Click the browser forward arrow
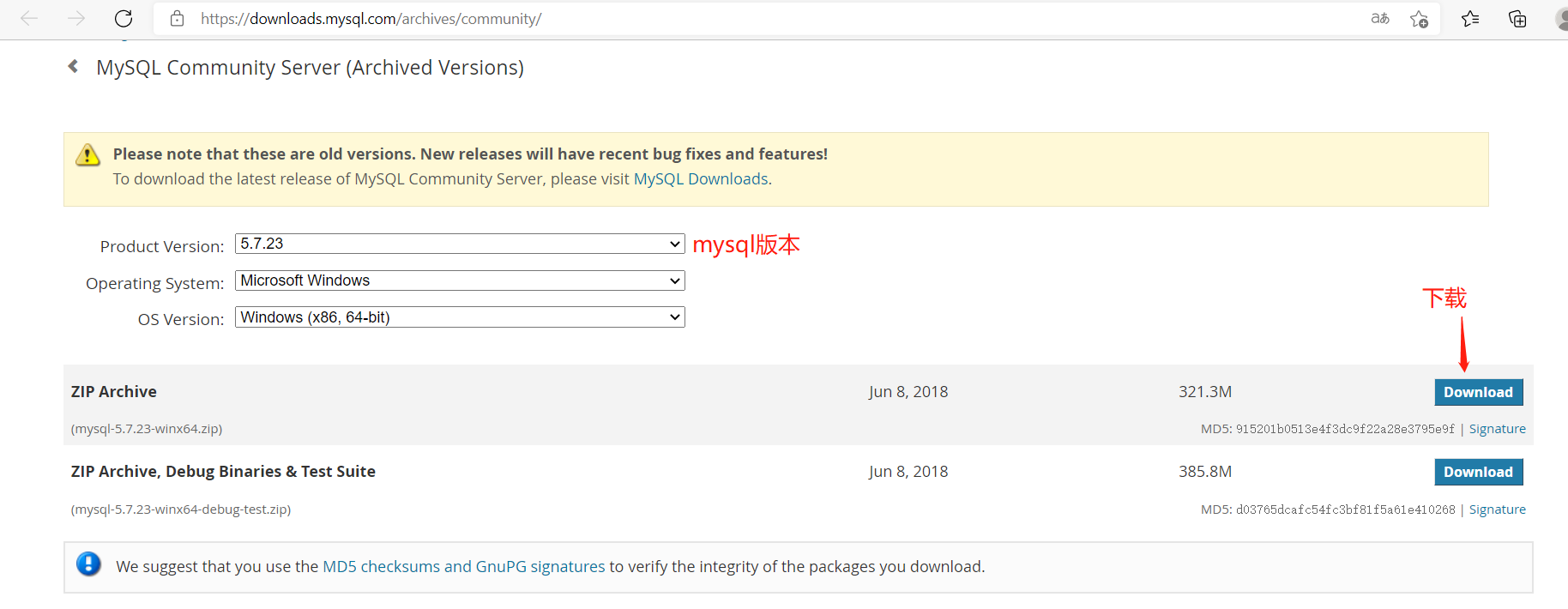The width and height of the screenshot is (1568, 609). point(76,18)
